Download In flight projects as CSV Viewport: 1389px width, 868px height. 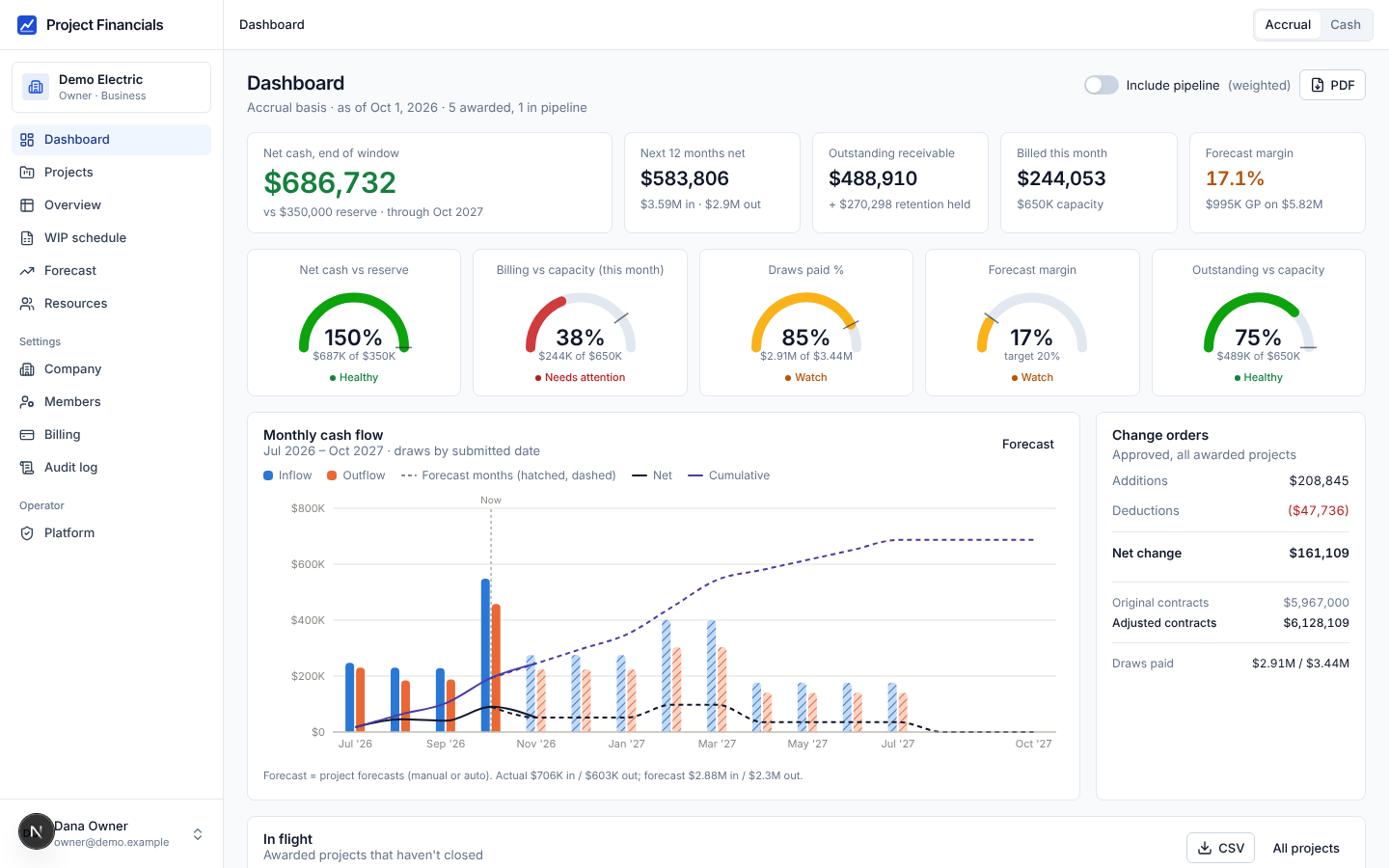1220,848
